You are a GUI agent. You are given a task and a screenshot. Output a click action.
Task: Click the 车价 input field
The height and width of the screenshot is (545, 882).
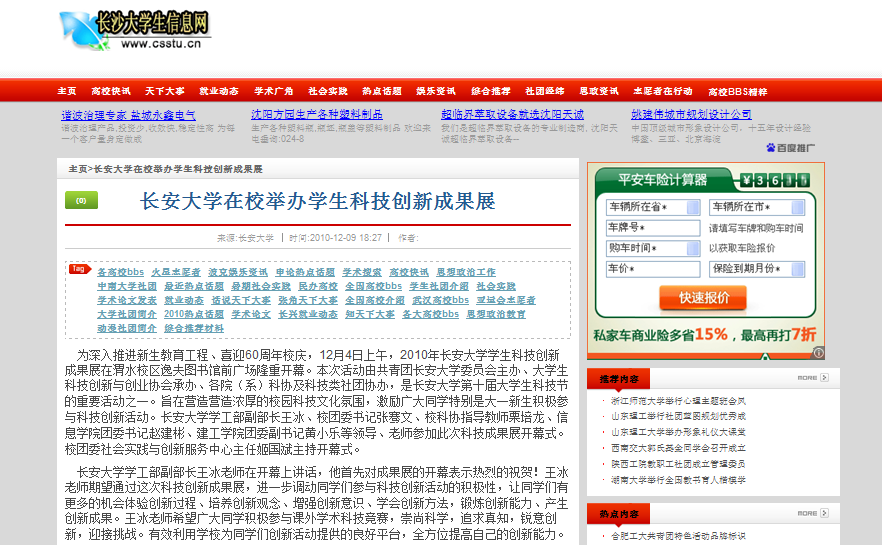click(653, 269)
